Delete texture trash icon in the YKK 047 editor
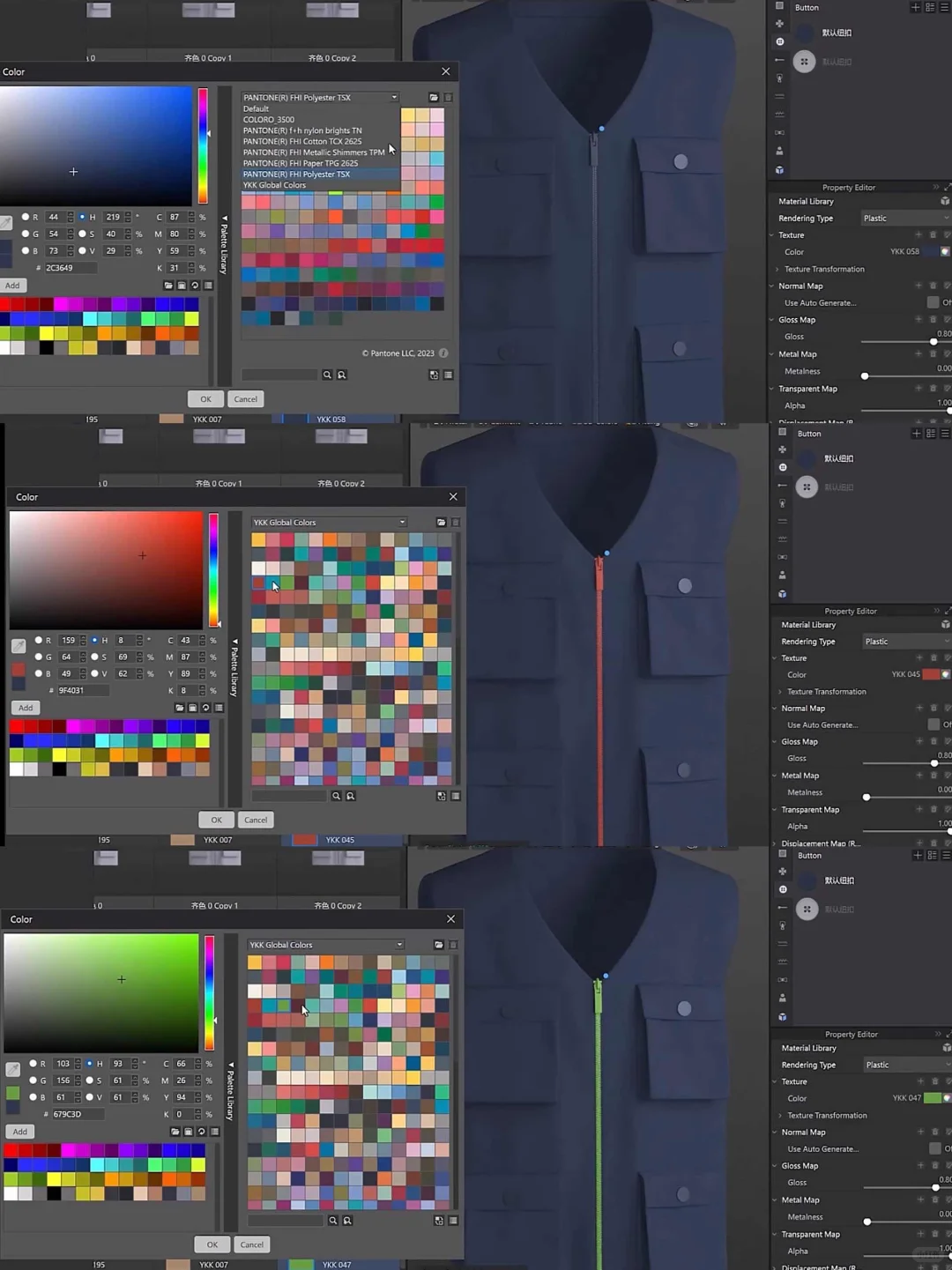The width and height of the screenshot is (952, 1270). (x=935, y=1081)
